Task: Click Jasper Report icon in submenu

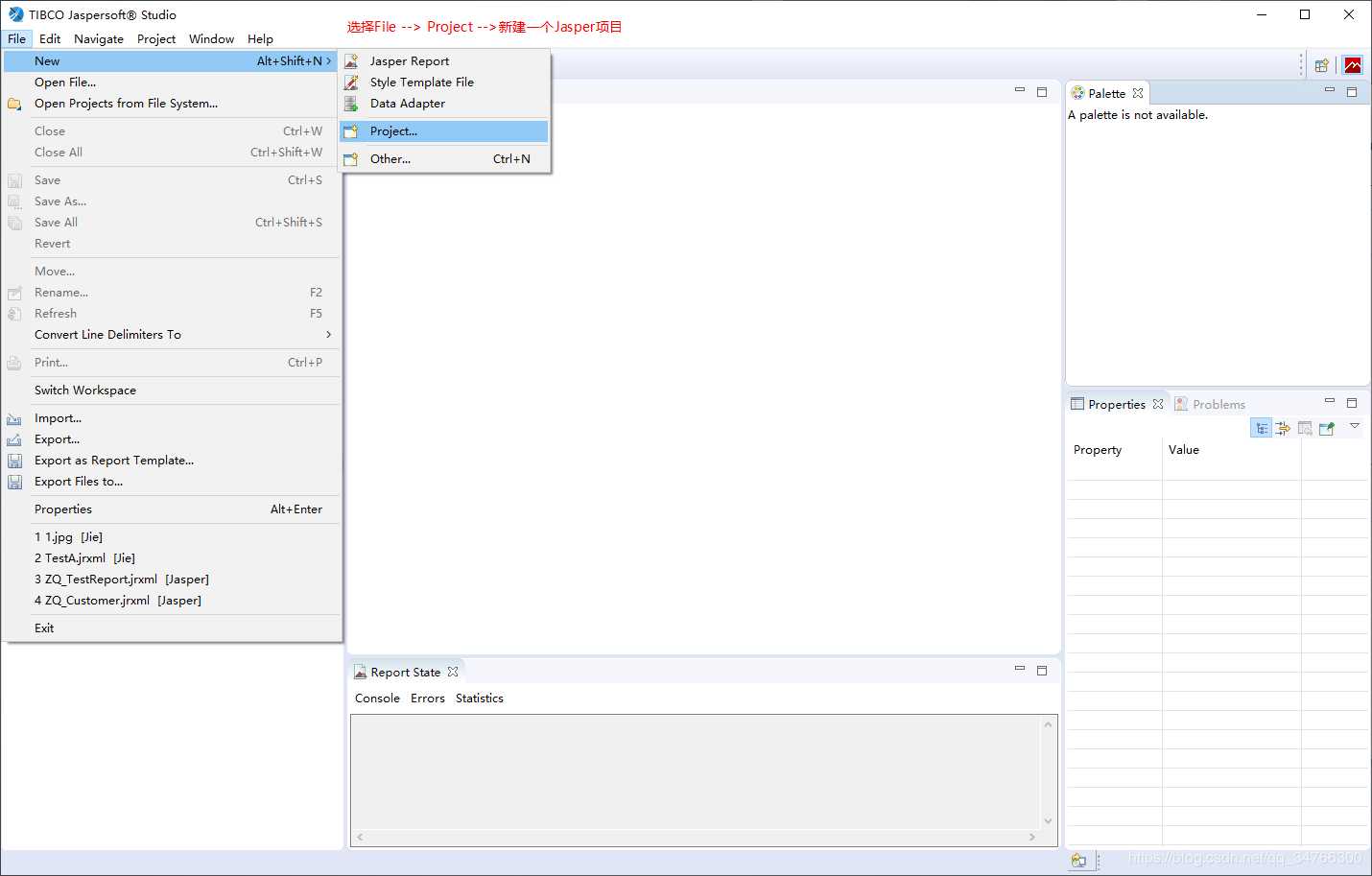Action: (x=351, y=61)
